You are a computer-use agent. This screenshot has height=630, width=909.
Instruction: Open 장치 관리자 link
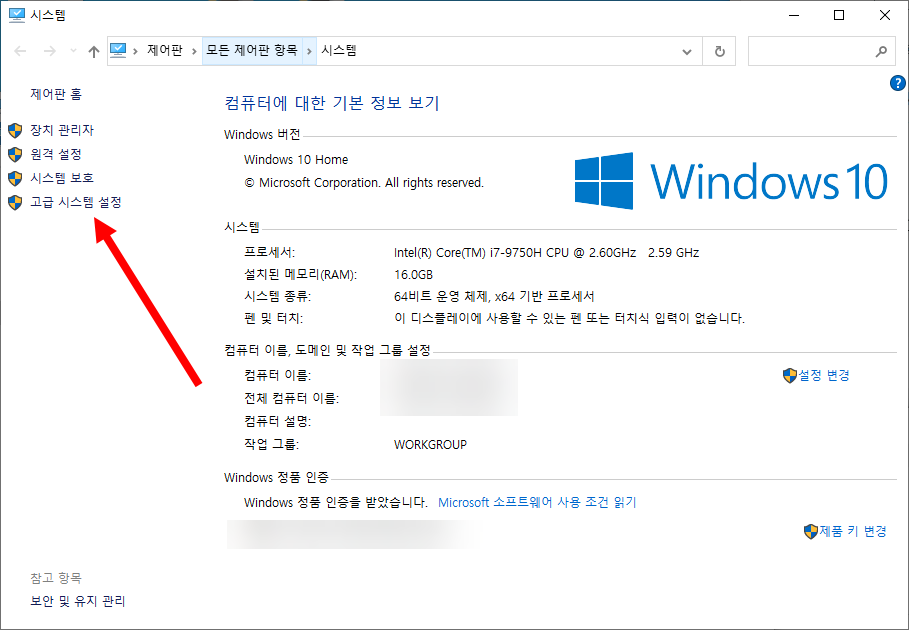click(x=62, y=130)
